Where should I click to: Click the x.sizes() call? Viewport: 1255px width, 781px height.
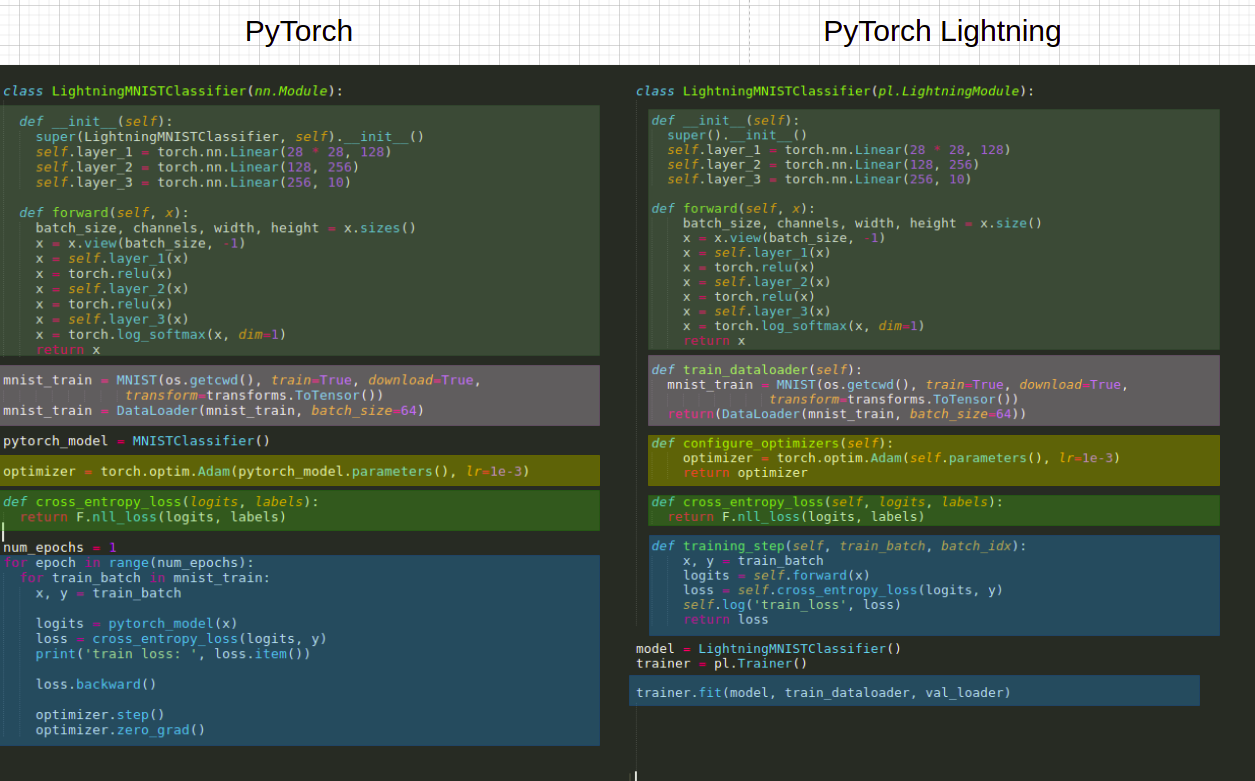380,228
